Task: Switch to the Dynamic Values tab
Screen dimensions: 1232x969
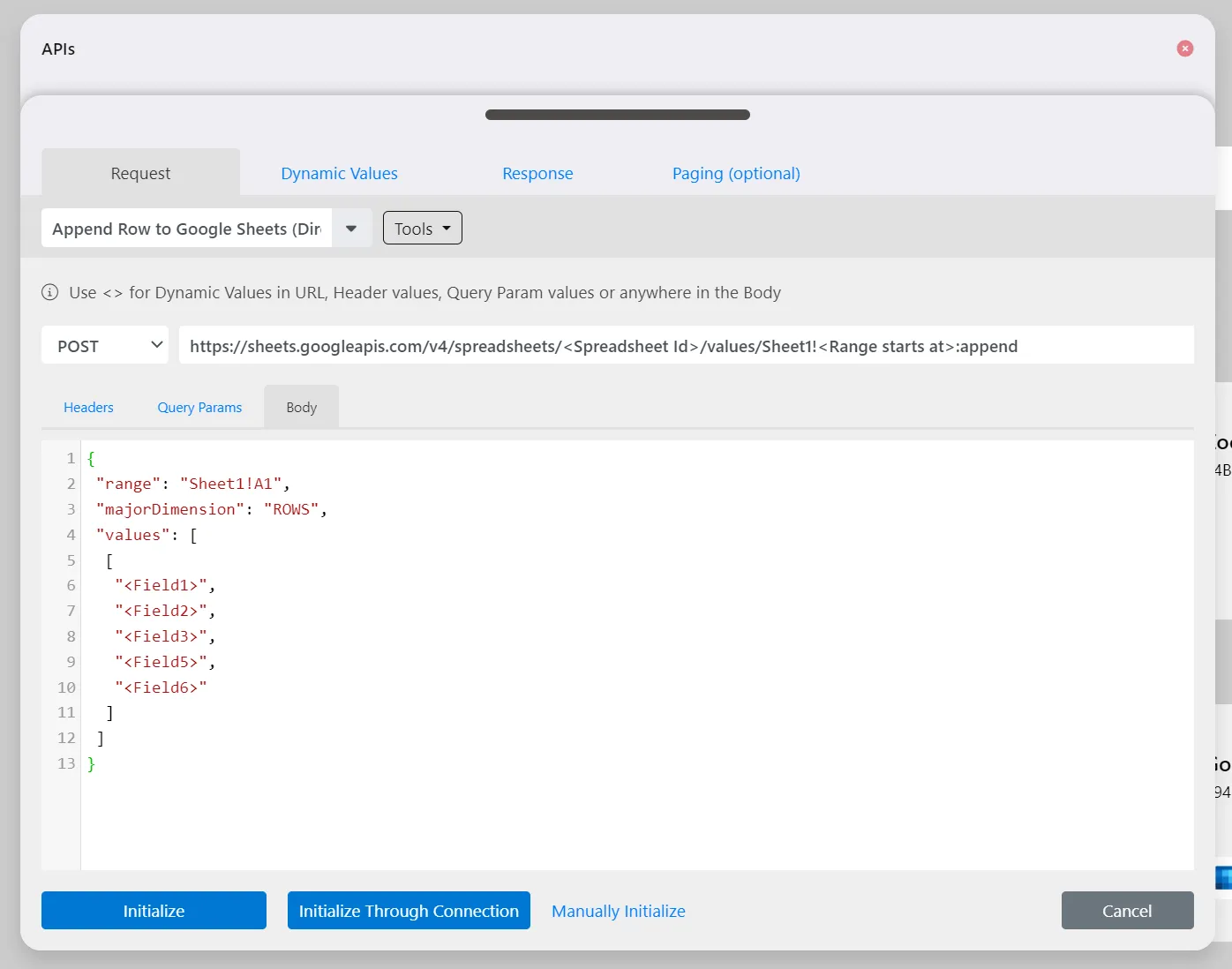Action: (x=339, y=174)
